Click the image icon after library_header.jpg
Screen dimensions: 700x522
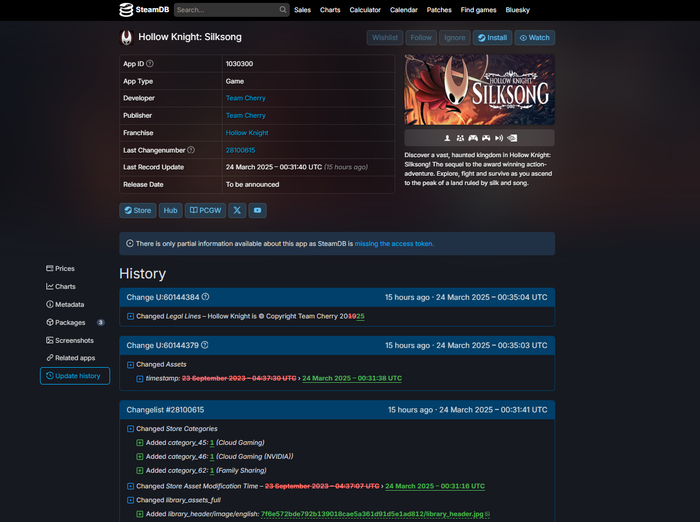pos(488,514)
